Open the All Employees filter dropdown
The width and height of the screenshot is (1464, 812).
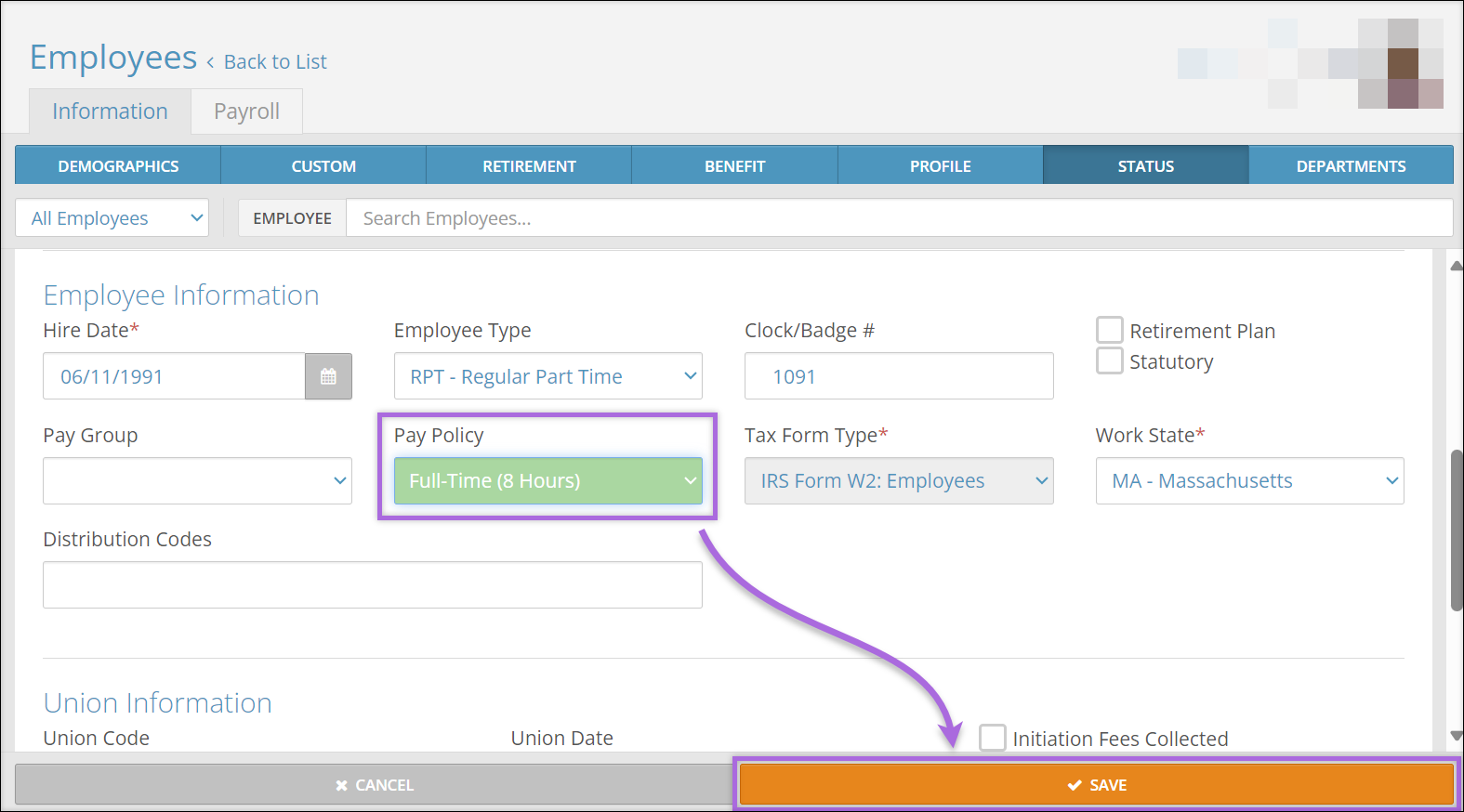point(112,218)
